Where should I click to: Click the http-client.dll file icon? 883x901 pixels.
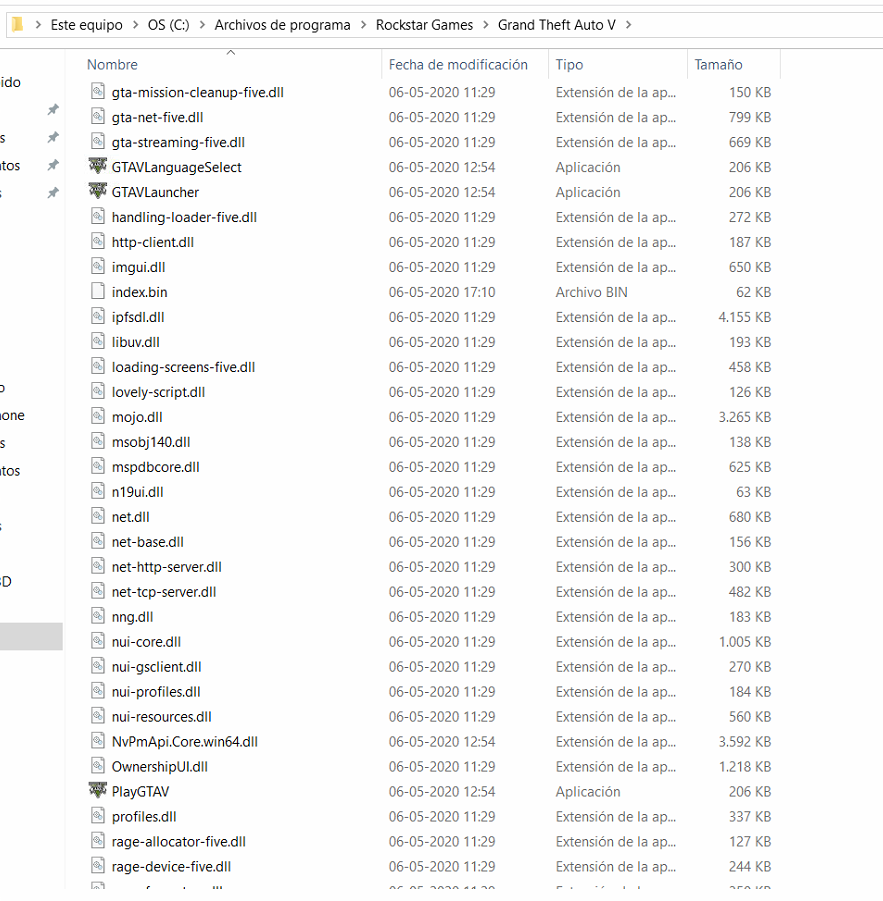tap(98, 241)
